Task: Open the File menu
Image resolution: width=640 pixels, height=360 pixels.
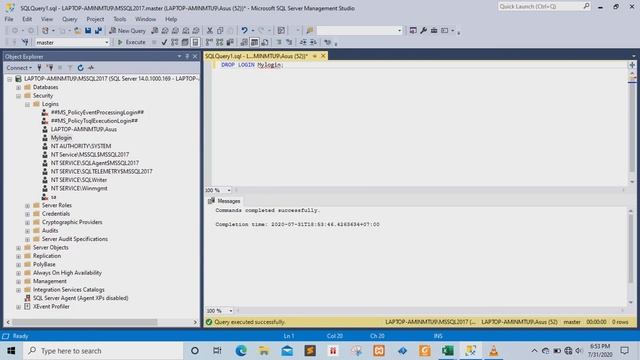Action: pyautogui.click(x=9, y=19)
